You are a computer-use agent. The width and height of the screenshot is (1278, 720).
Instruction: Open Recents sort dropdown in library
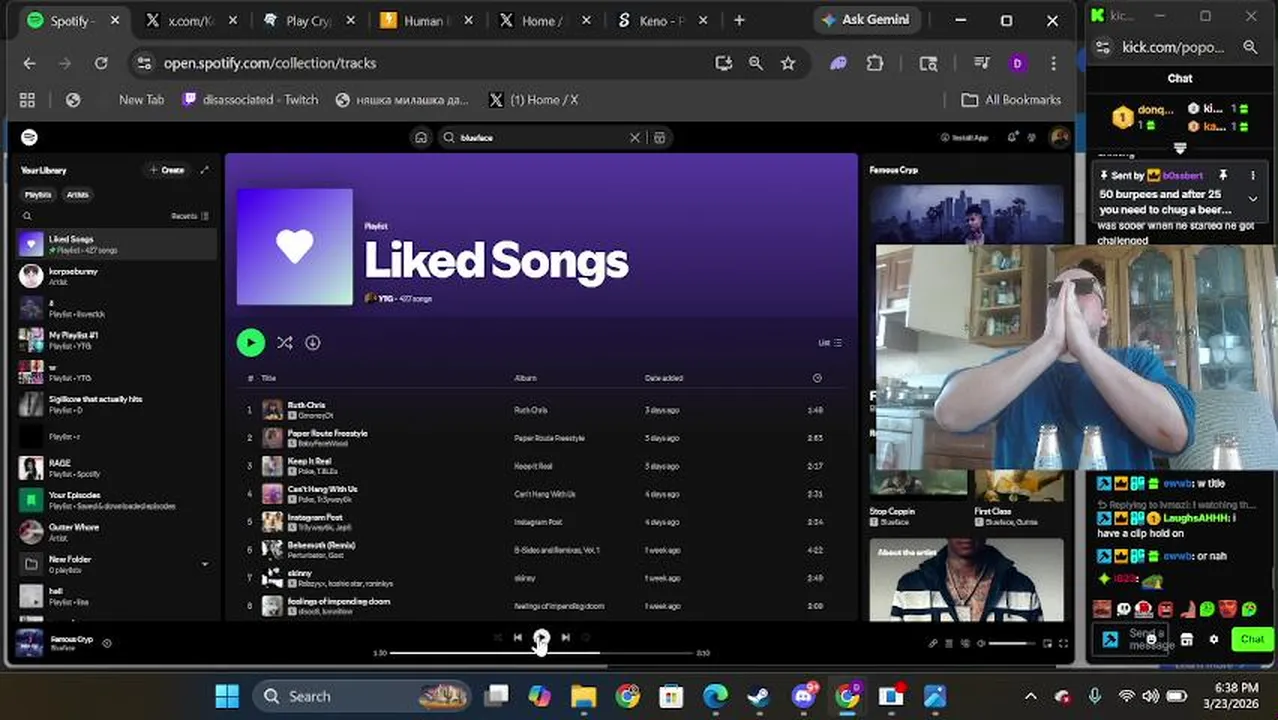click(189, 216)
